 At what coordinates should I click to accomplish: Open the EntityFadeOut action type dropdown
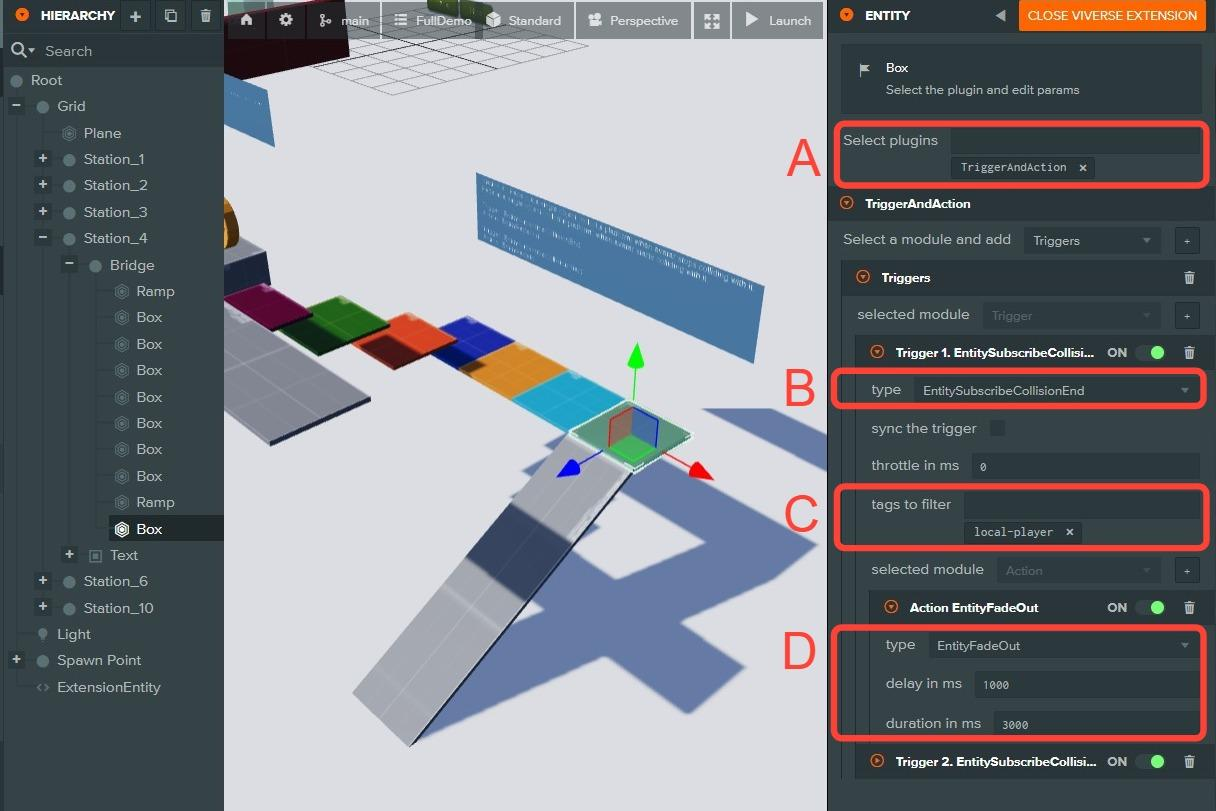coord(1063,646)
